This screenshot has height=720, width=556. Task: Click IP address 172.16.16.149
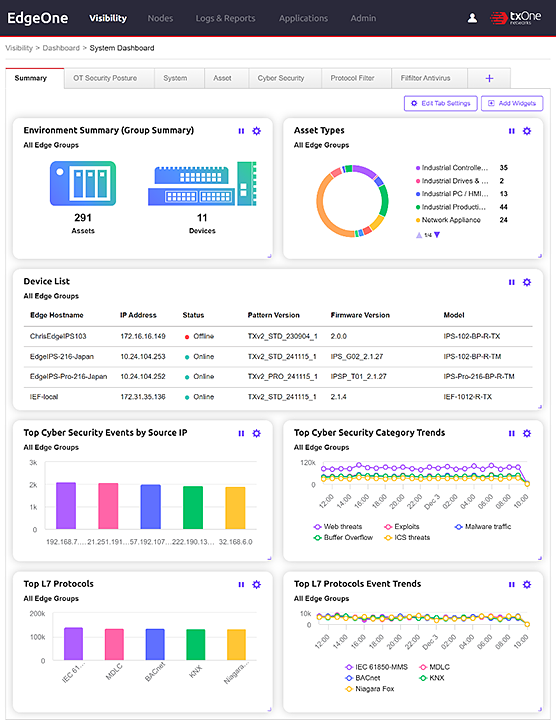pyautogui.click(x=143, y=337)
